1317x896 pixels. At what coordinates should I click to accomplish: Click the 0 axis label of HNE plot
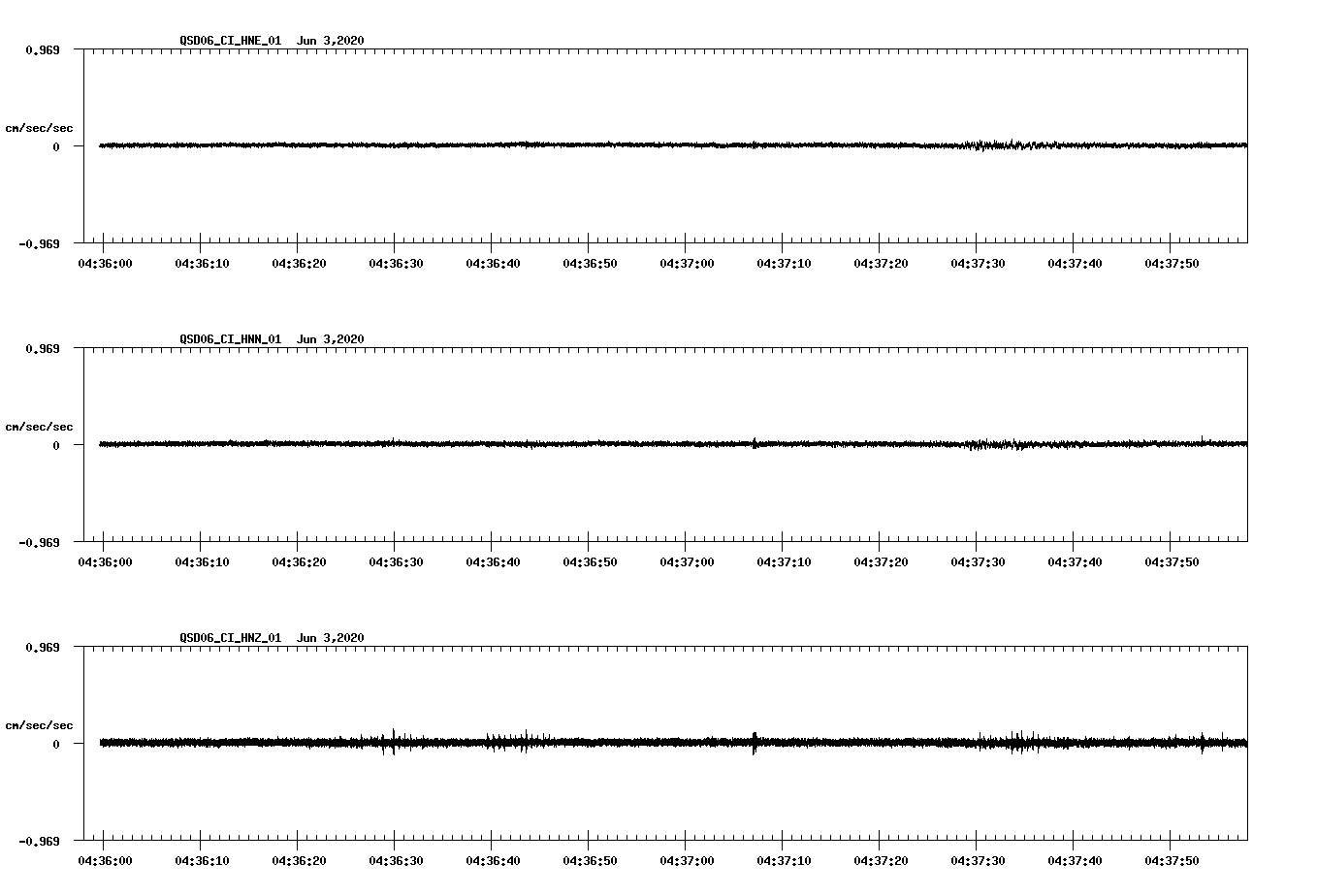click(56, 146)
